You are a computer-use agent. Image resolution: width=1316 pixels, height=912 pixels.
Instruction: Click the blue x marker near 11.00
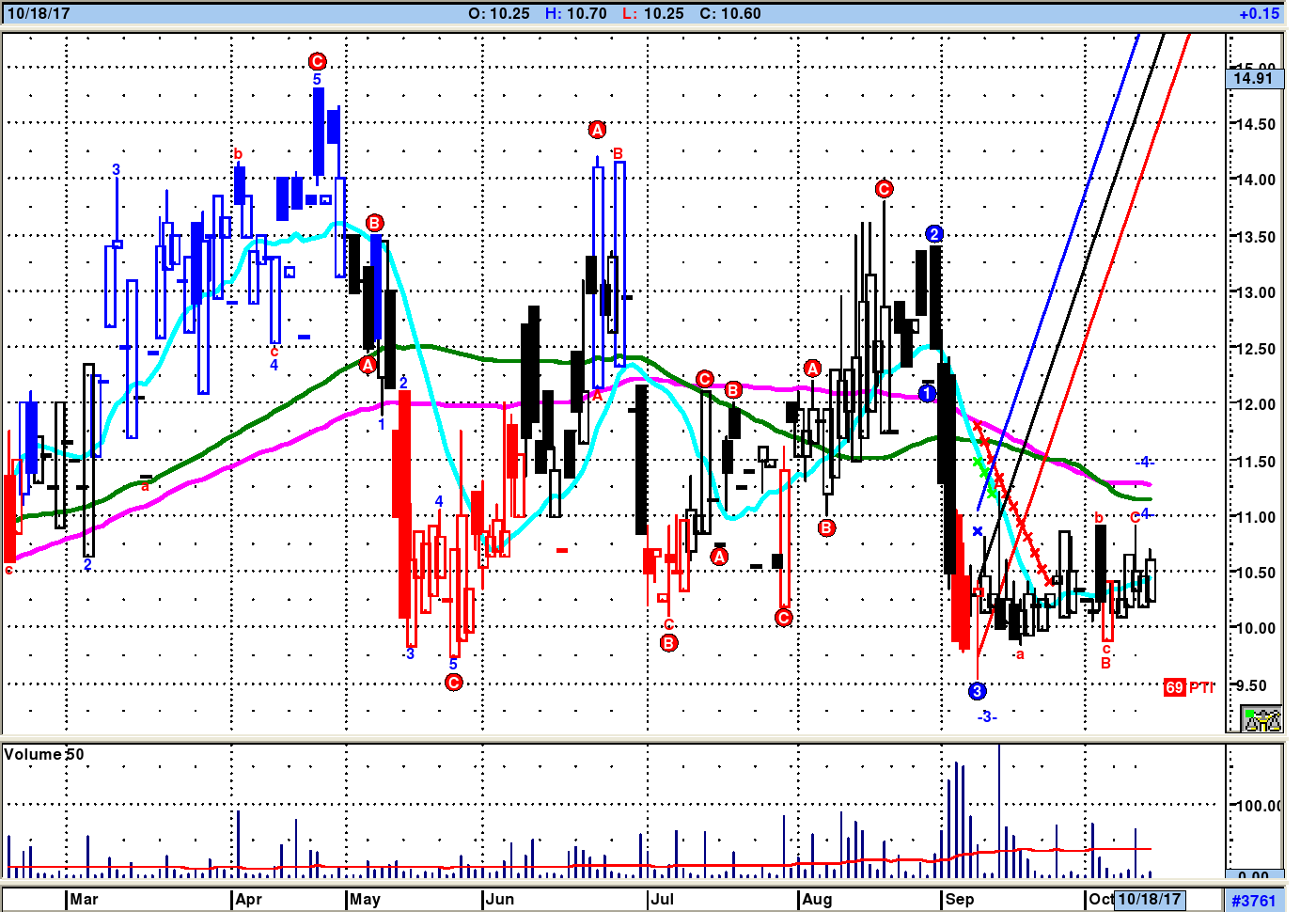click(x=978, y=531)
